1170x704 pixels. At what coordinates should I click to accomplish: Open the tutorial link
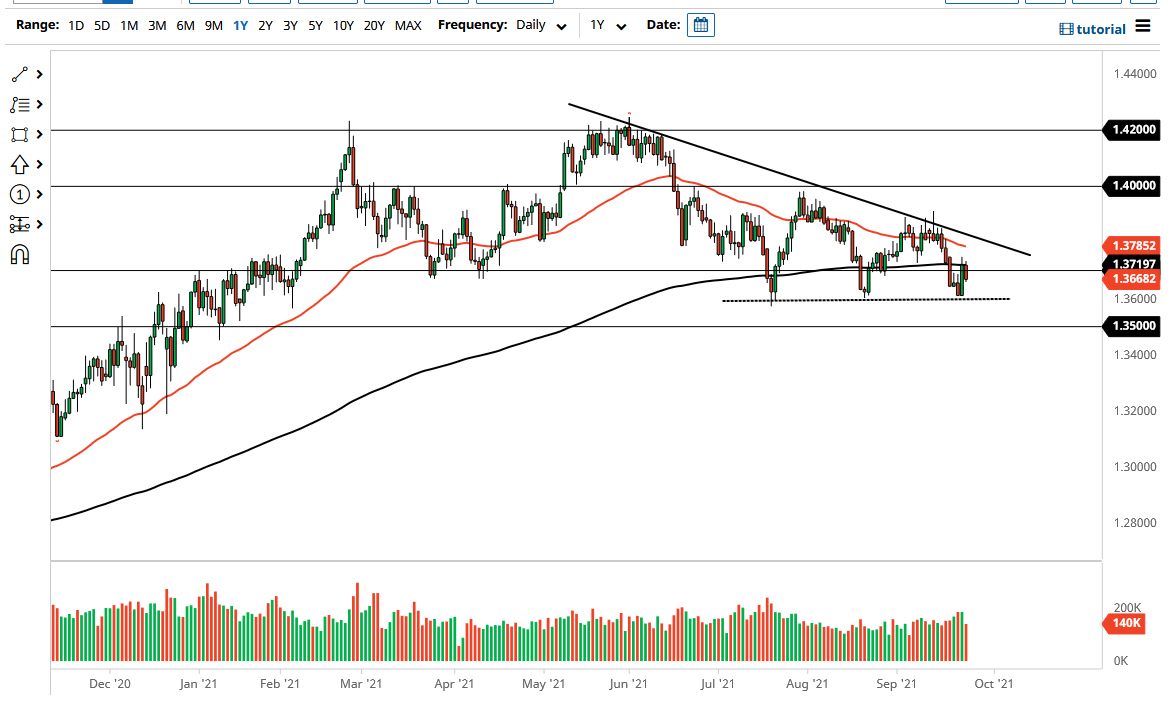pos(1093,29)
